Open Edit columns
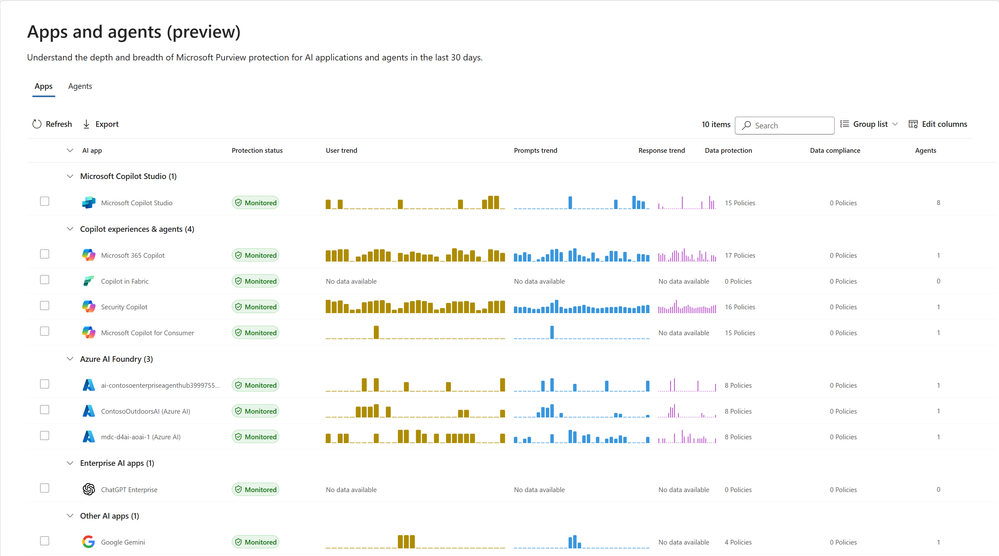Viewport: 999px width, 556px height. 937,124
